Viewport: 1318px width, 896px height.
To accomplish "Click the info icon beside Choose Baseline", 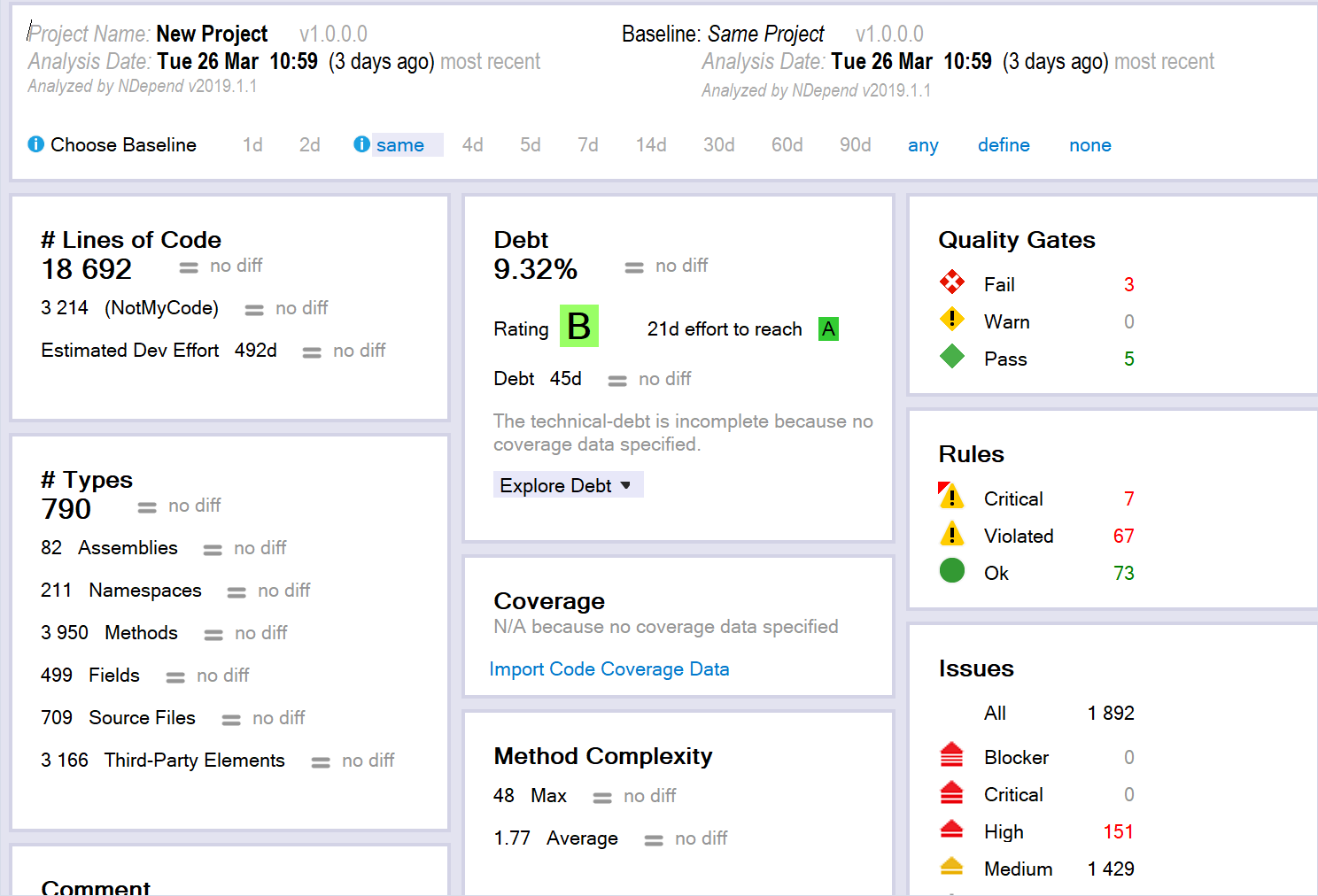I will 35,144.
